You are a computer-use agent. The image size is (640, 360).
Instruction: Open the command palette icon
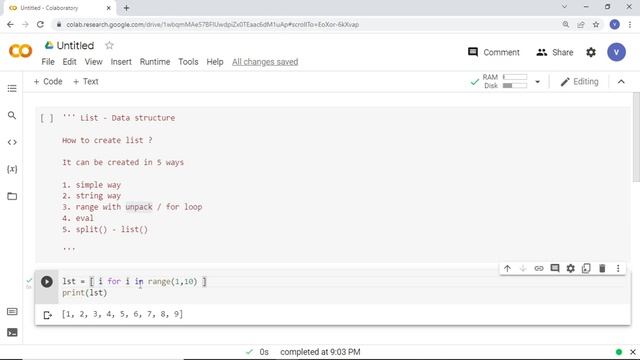(12, 312)
